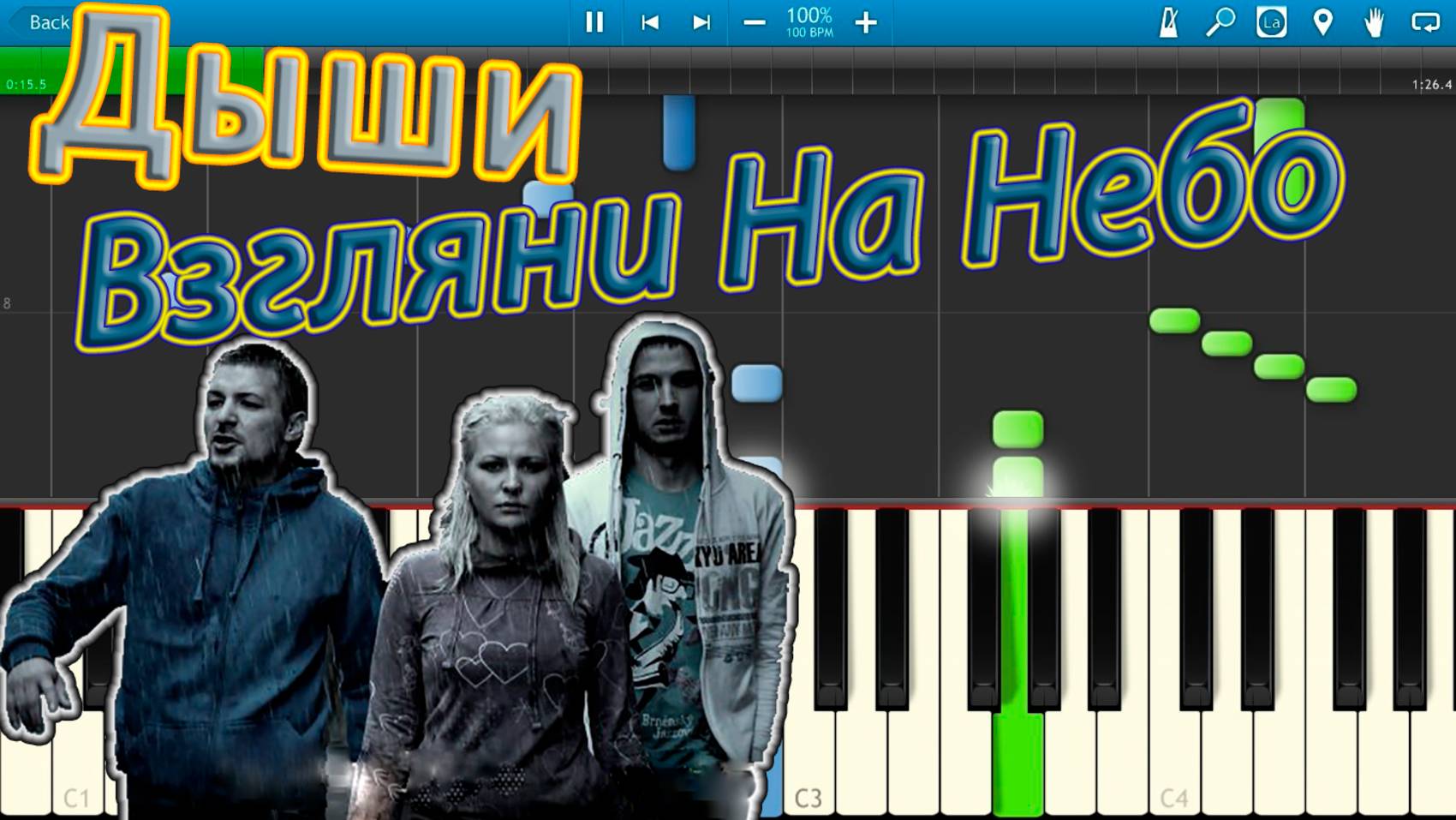The image size is (1456, 820).
Task: Open the zoom magnifier tool
Action: coord(1220,23)
